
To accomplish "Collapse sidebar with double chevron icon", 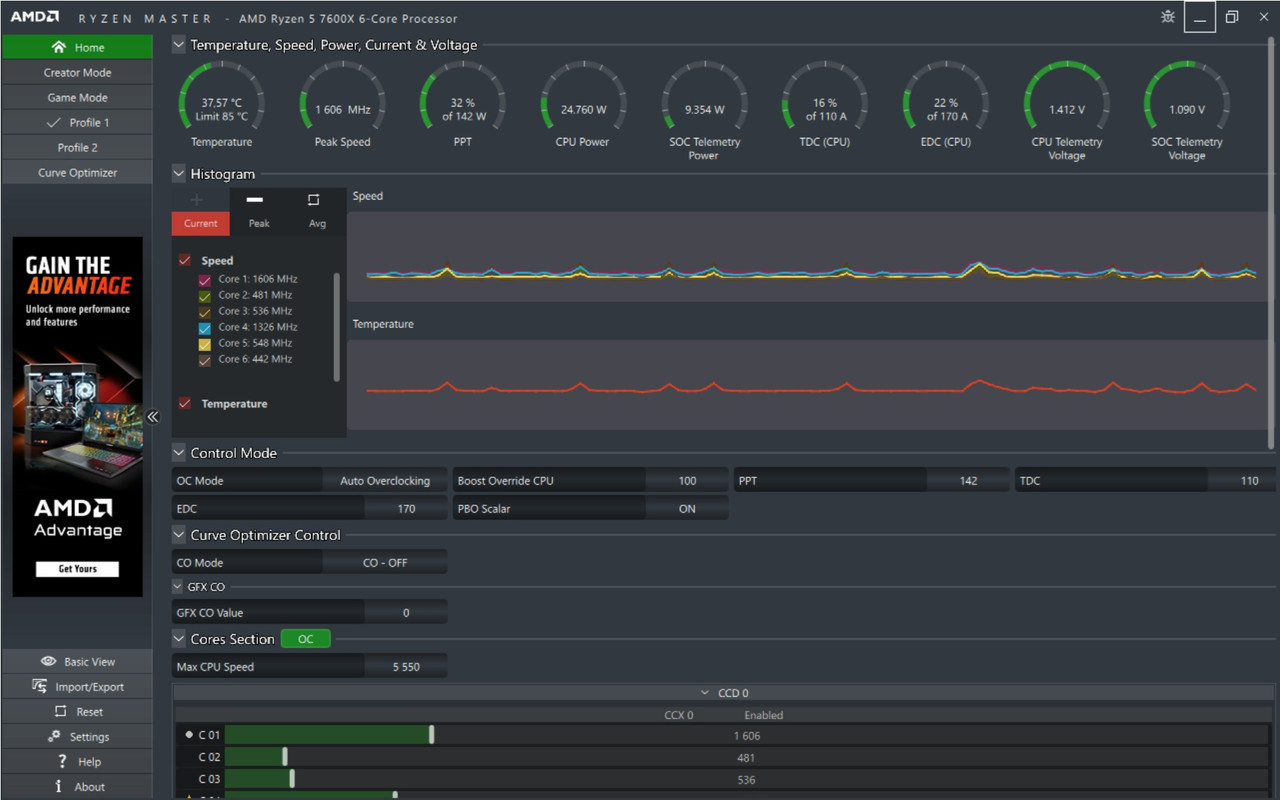I will coord(153,417).
